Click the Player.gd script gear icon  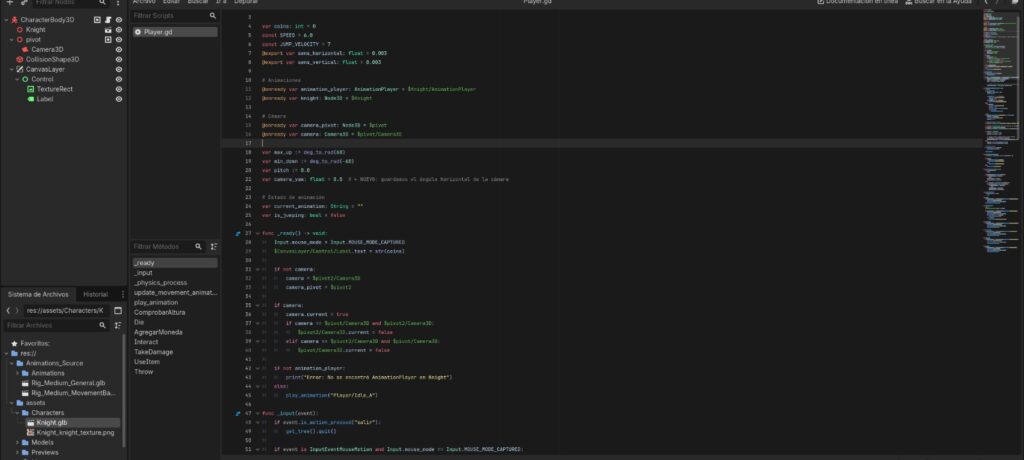click(138, 32)
